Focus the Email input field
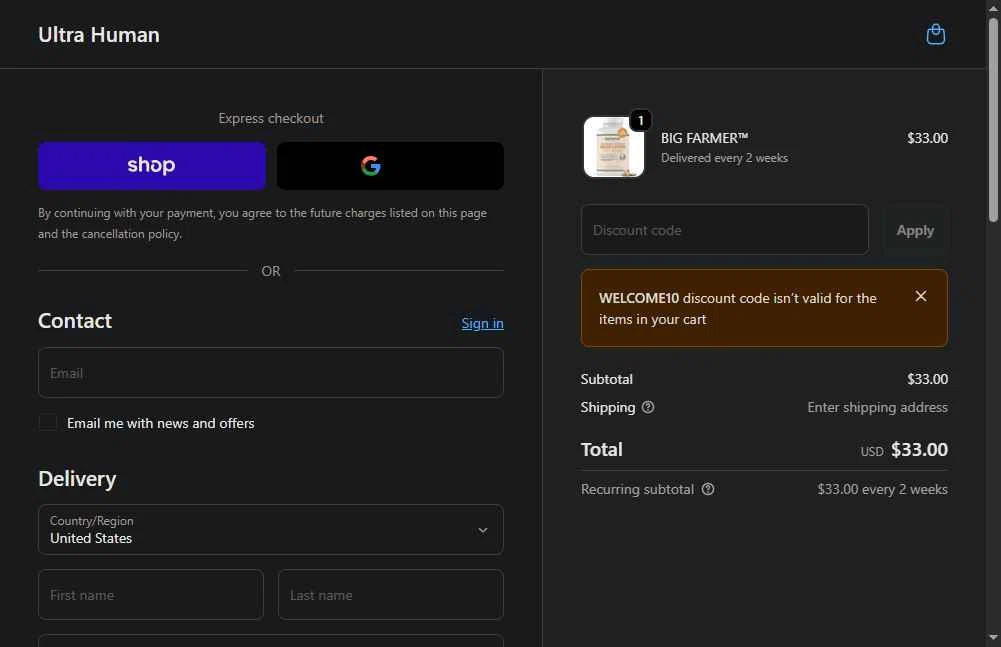 271,372
